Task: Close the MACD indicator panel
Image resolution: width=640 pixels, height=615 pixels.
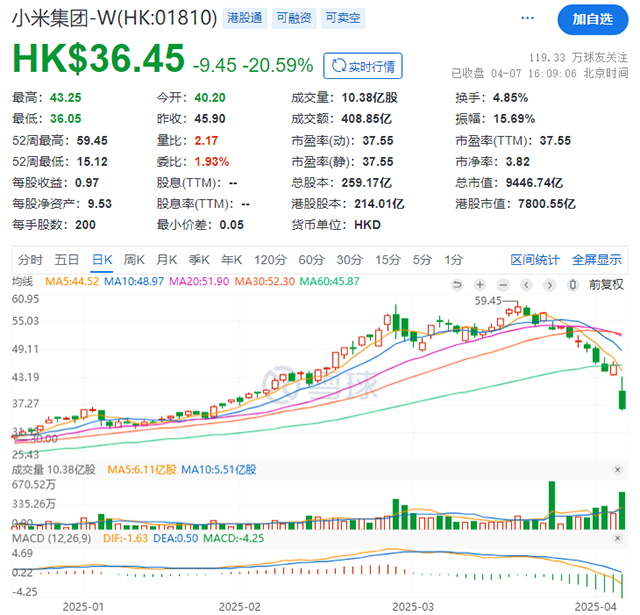Action: point(617,538)
